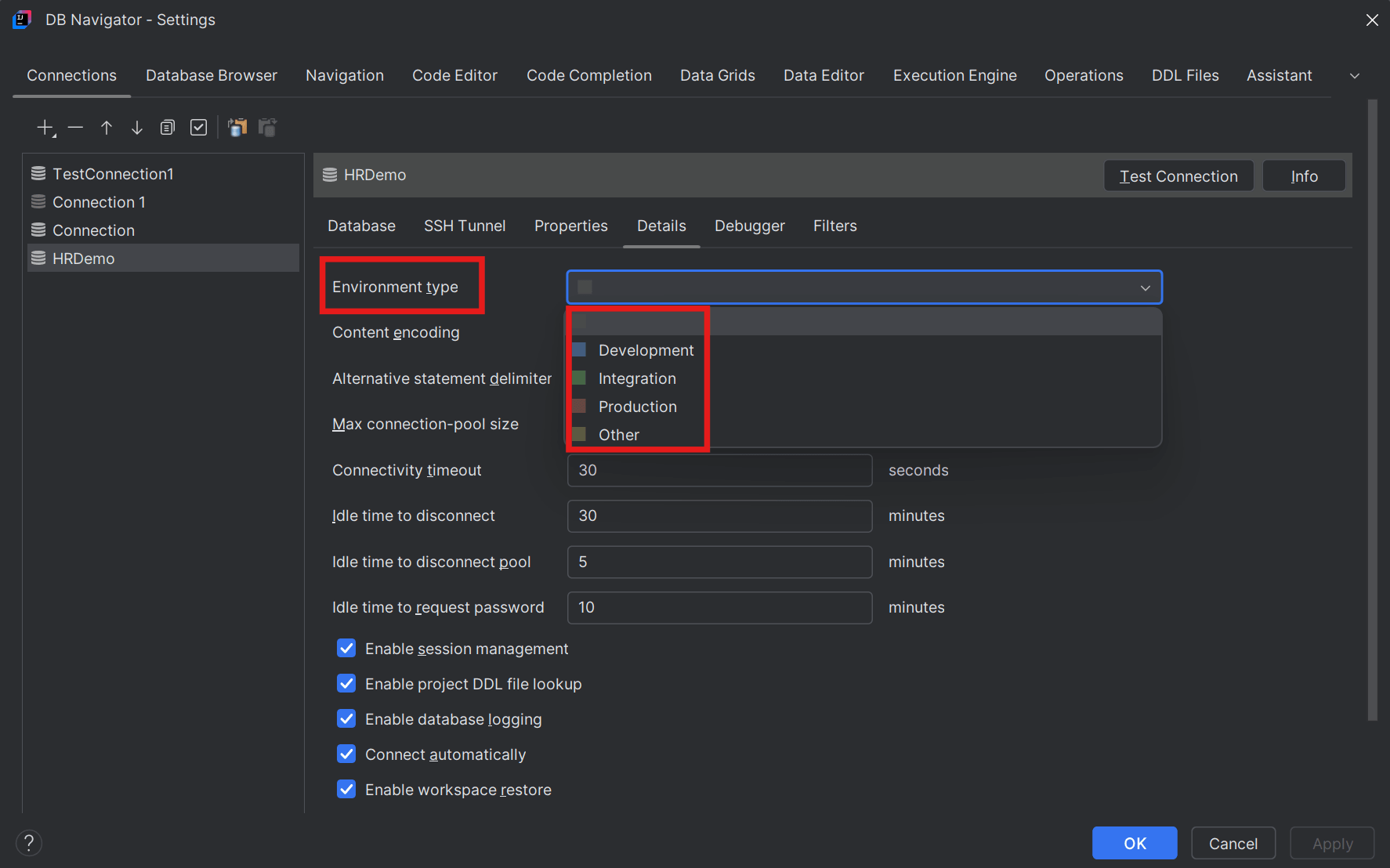
Task: Open the Operations settings tab
Action: (x=1084, y=75)
